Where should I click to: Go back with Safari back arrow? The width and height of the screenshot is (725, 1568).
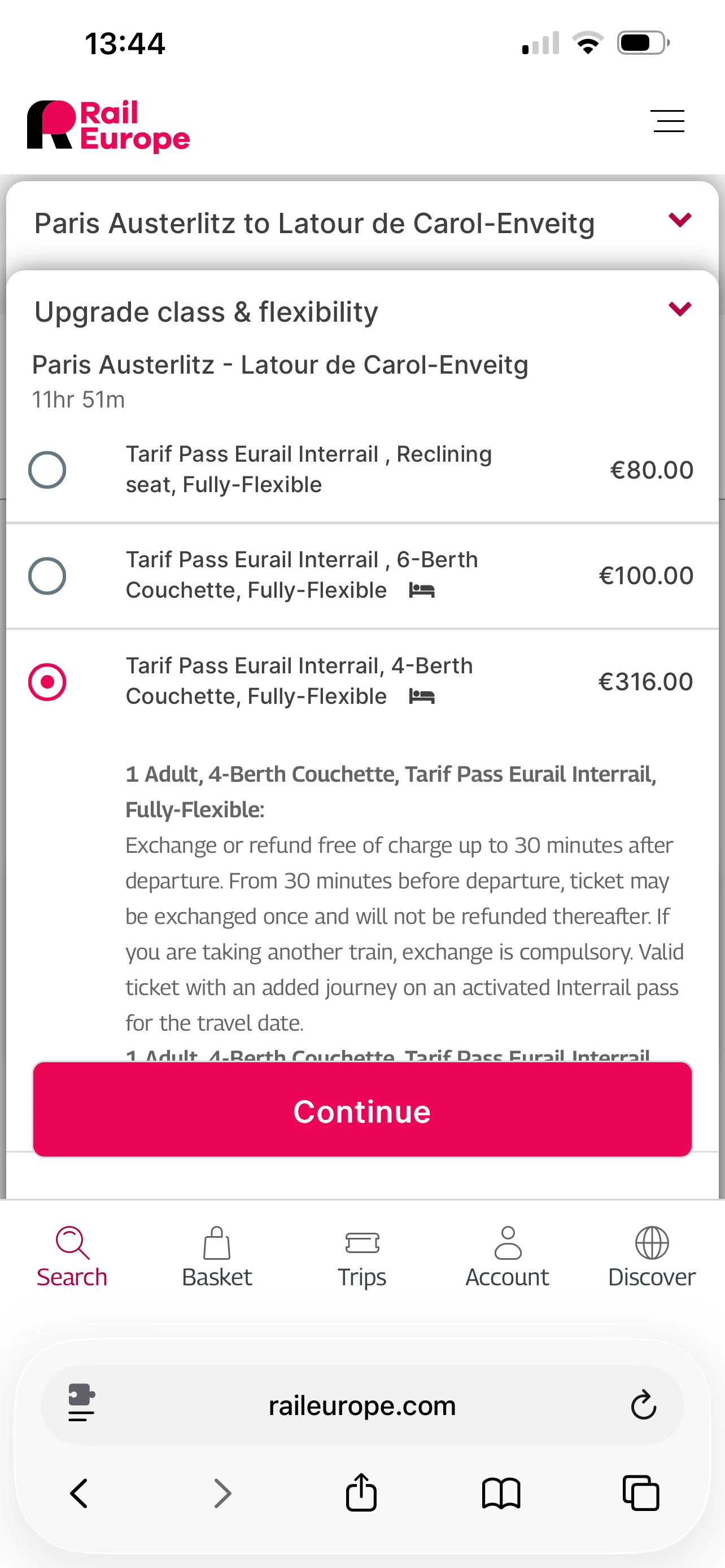tap(79, 1493)
